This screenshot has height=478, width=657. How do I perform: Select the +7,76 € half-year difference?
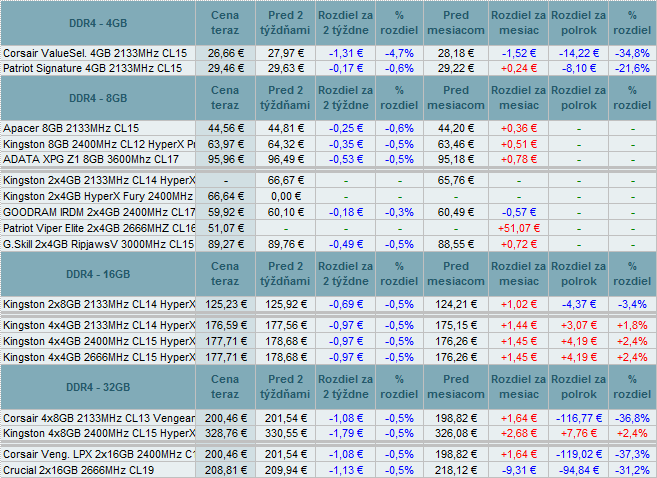tap(578, 433)
